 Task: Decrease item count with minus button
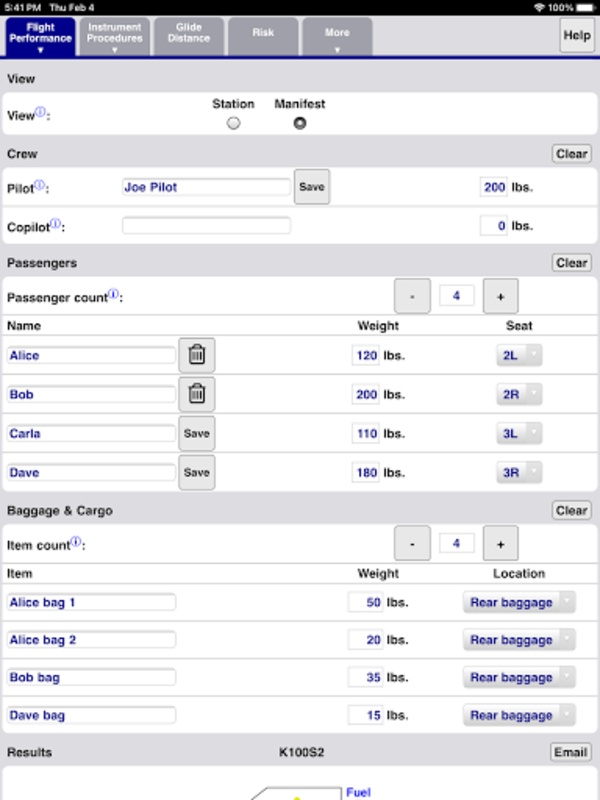412,543
